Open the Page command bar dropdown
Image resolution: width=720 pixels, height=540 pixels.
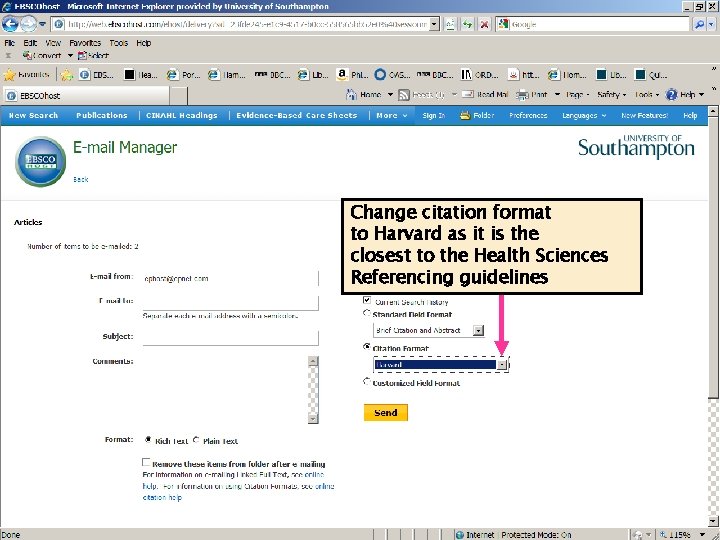point(577,95)
